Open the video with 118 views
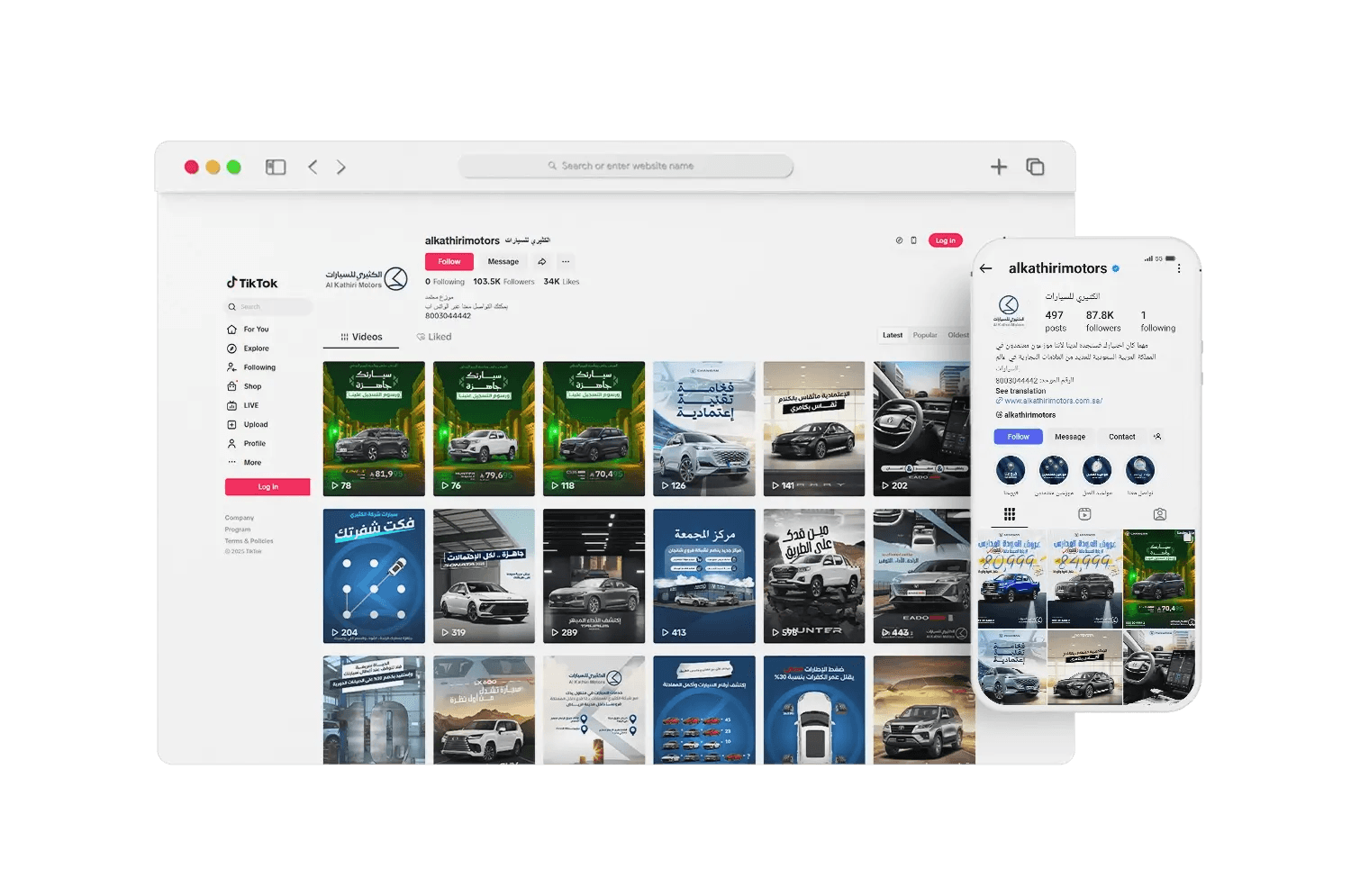Image resolution: width=1351 pixels, height=896 pixels. [x=594, y=429]
